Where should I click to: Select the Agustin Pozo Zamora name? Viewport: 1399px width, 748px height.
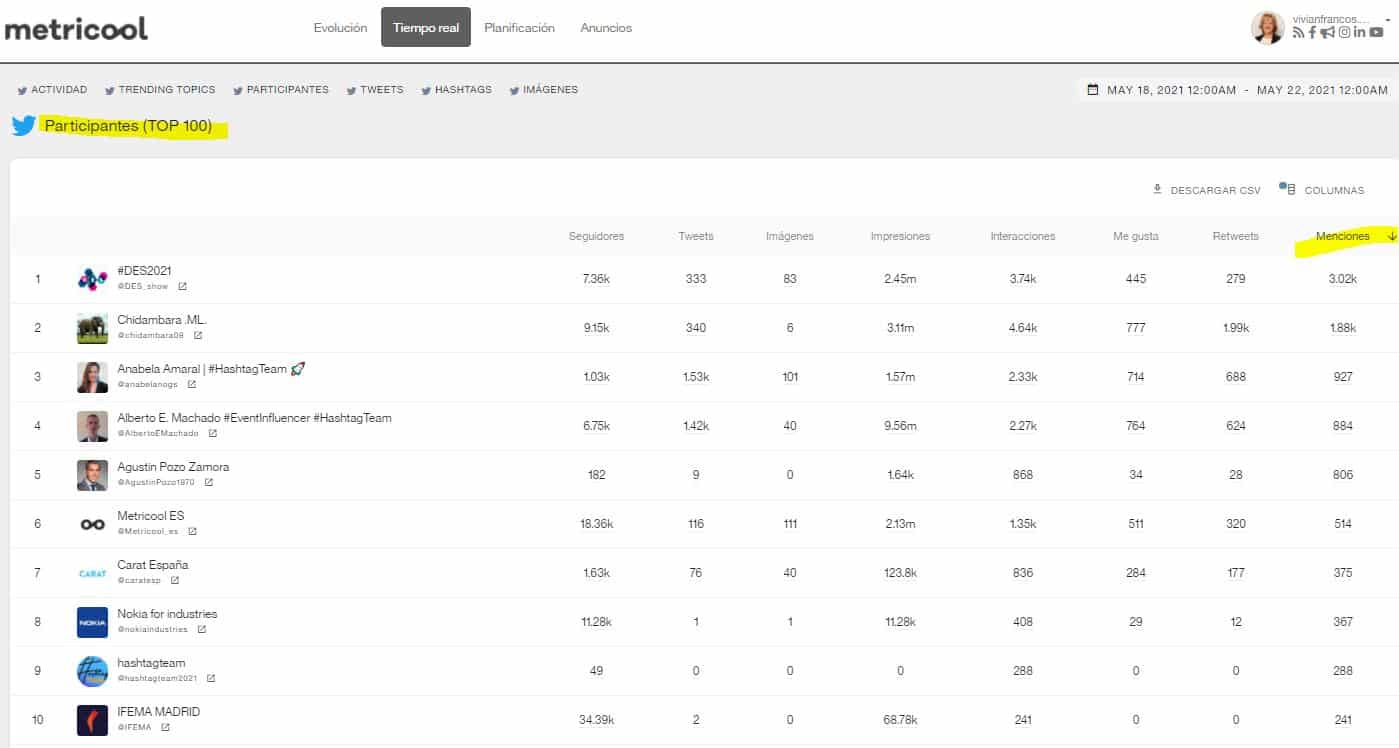[173, 467]
